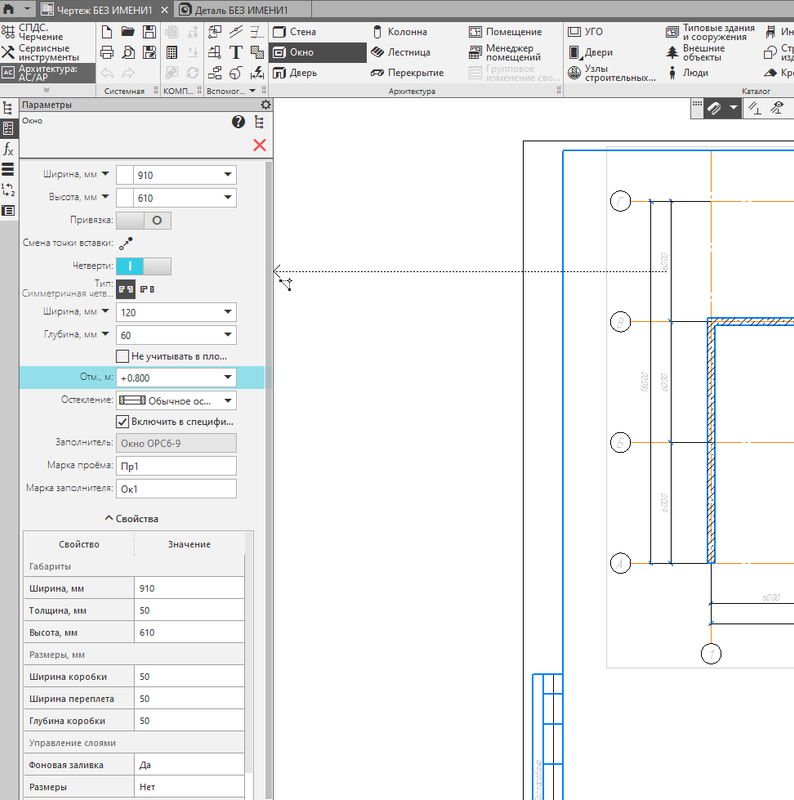
Task: Open print preview with the magnifier page icon
Action: click(128, 53)
